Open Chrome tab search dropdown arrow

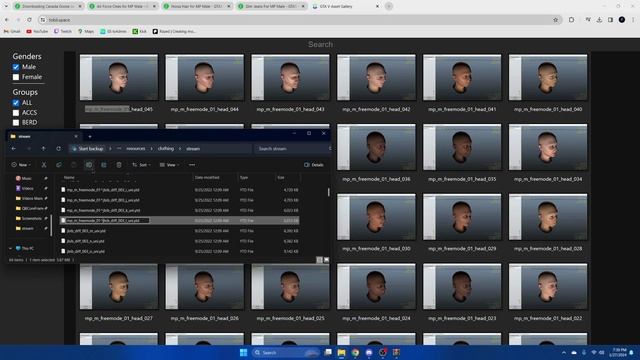coord(6,6)
